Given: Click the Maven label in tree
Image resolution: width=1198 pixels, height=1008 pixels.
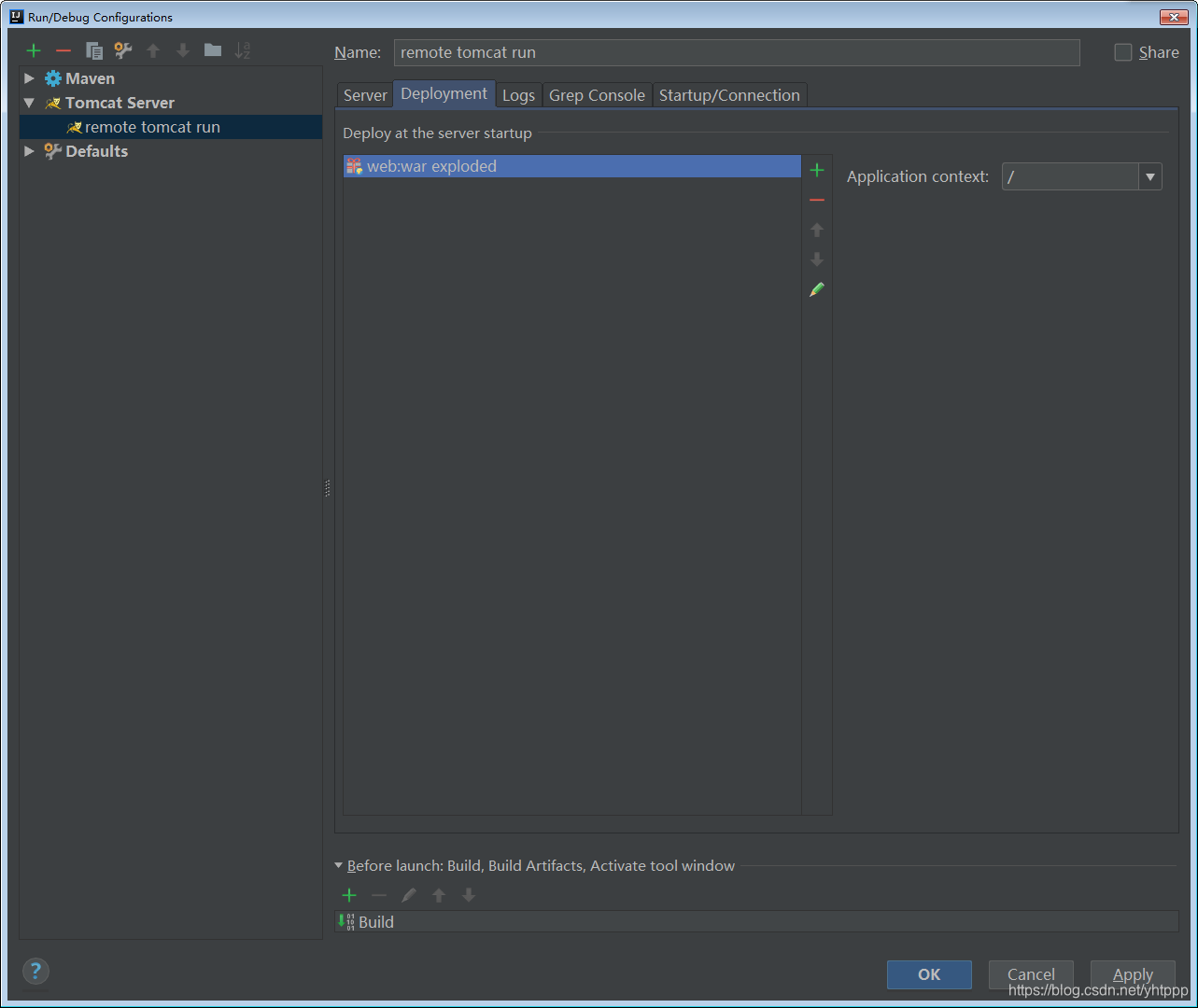Looking at the screenshot, I should pyautogui.click(x=90, y=78).
